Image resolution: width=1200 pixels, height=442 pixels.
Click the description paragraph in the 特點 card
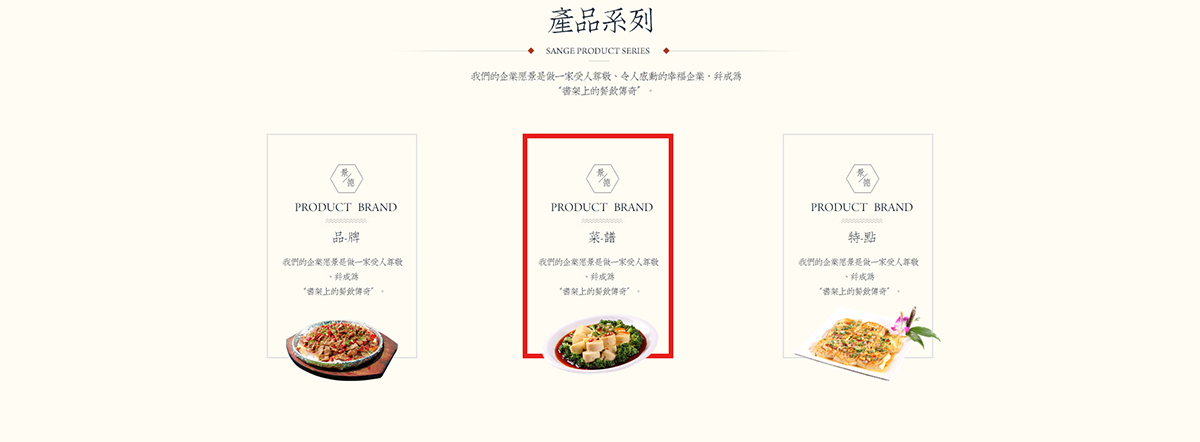(x=859, y=277)
